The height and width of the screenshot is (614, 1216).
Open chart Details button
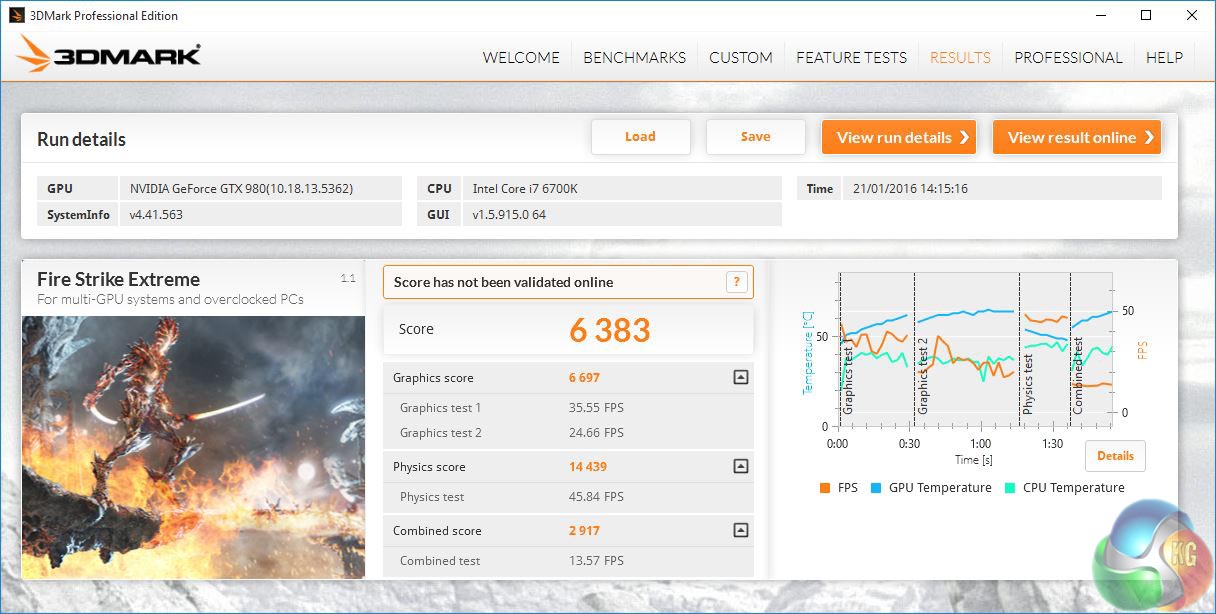[x=1115, y=456]
